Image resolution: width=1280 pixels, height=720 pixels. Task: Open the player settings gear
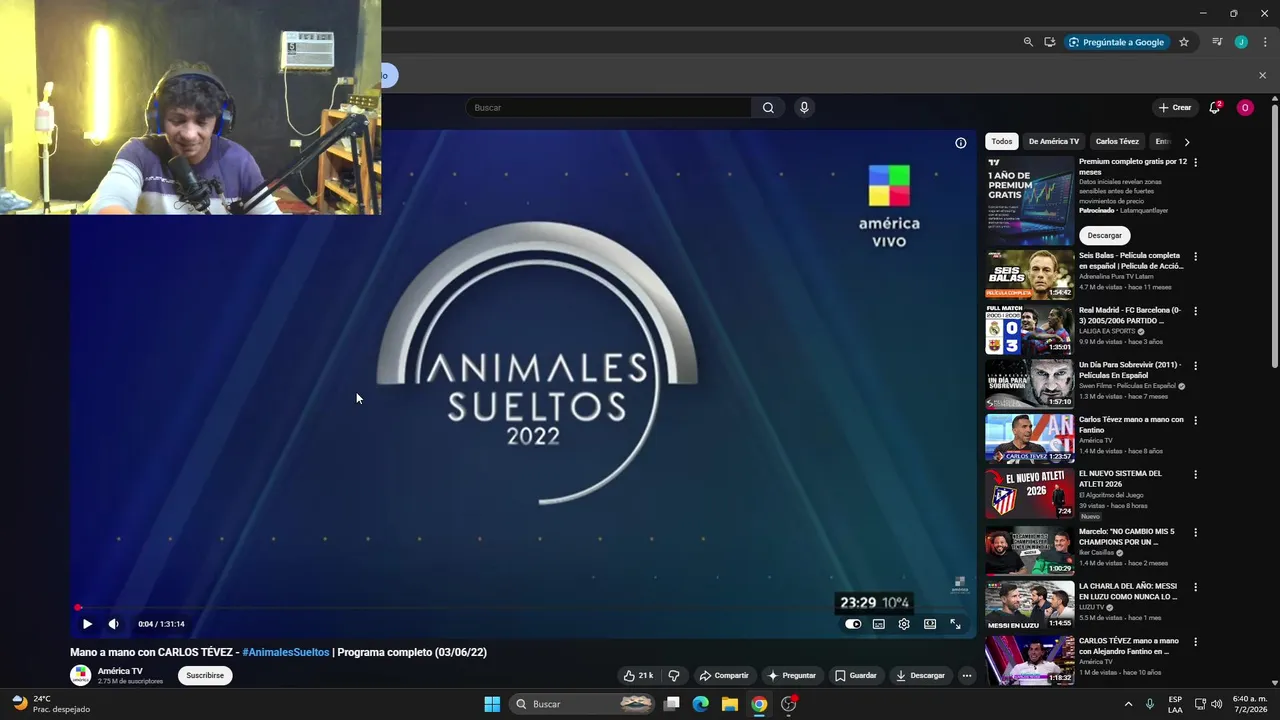pos(904,624)
